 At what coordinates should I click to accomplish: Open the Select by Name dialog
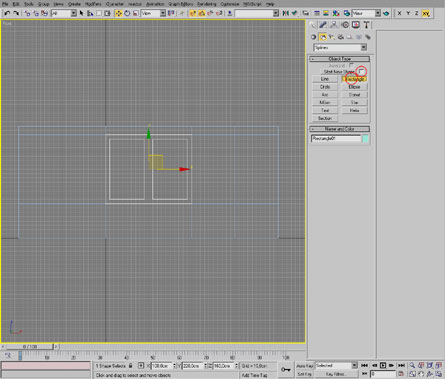[90, 13]
